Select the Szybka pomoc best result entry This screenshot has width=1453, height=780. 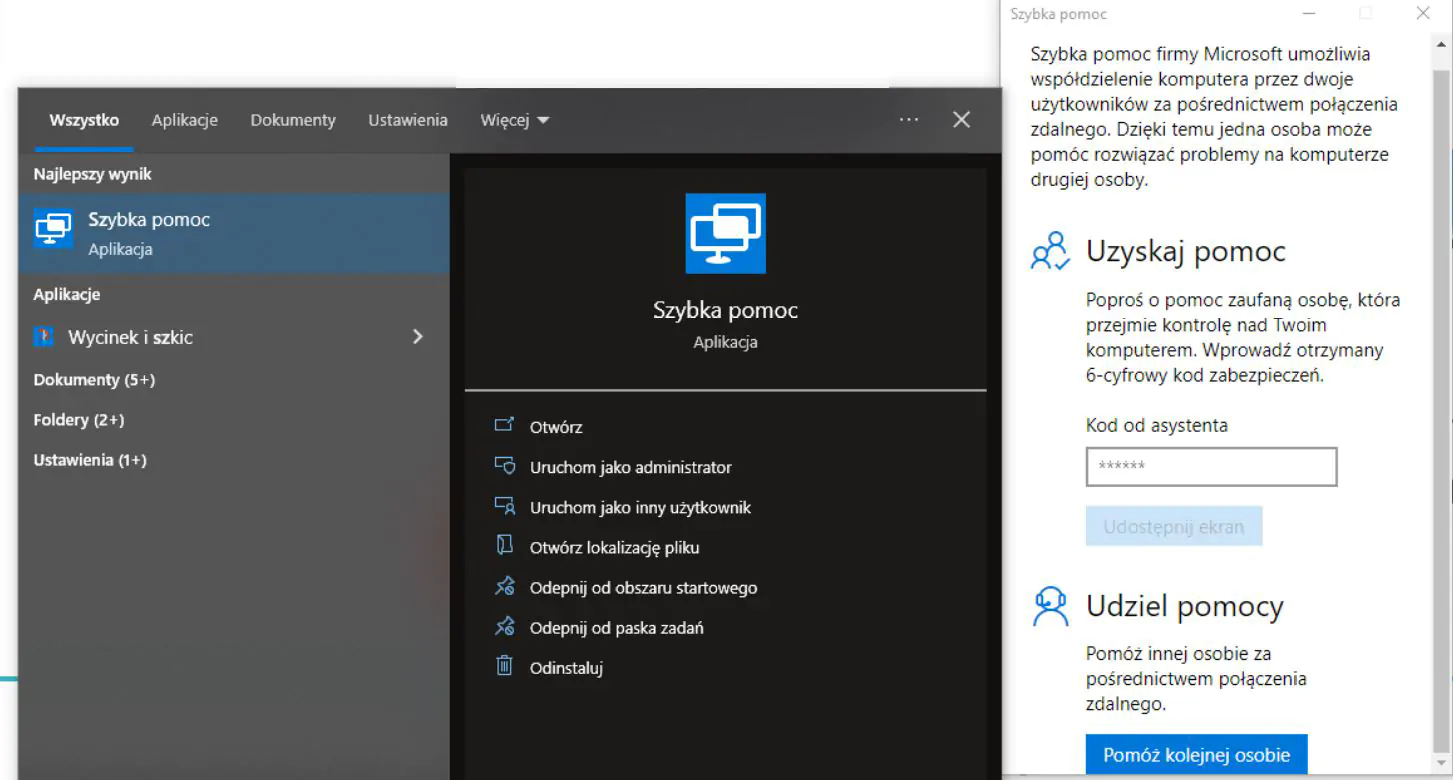click(x=234, y=233)
